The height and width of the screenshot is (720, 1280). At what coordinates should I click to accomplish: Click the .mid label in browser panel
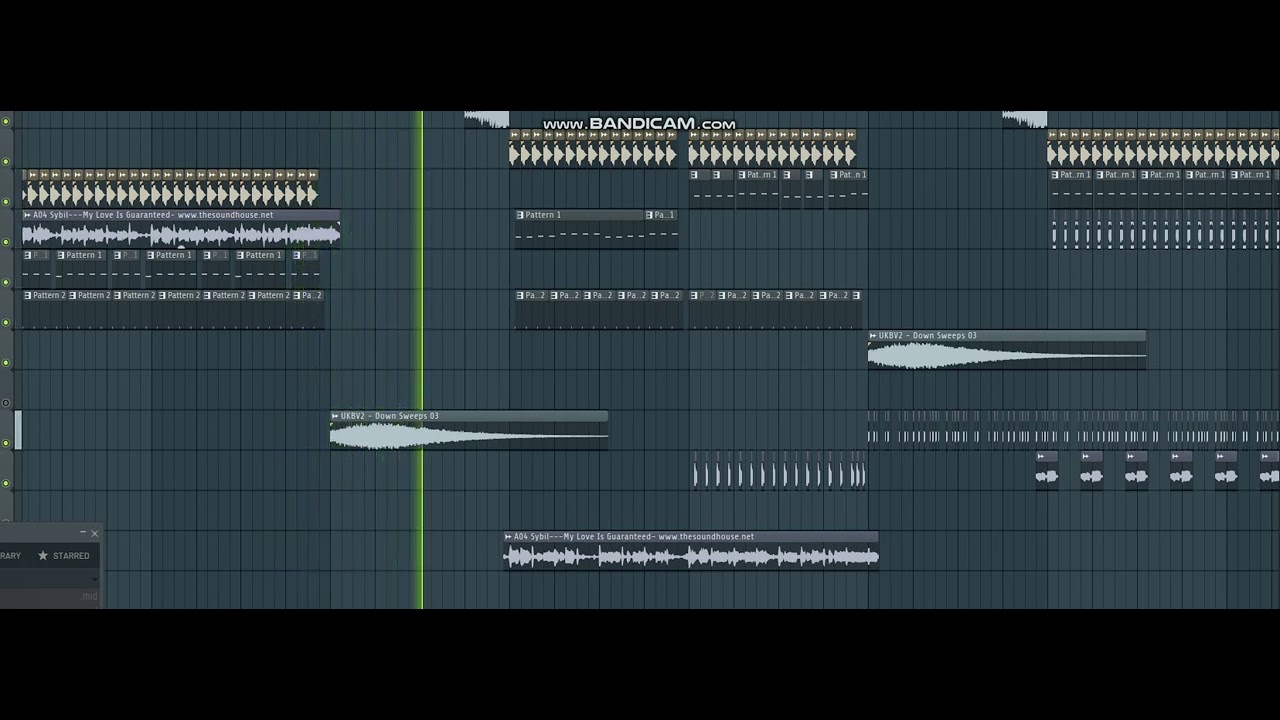click(89, 597)
